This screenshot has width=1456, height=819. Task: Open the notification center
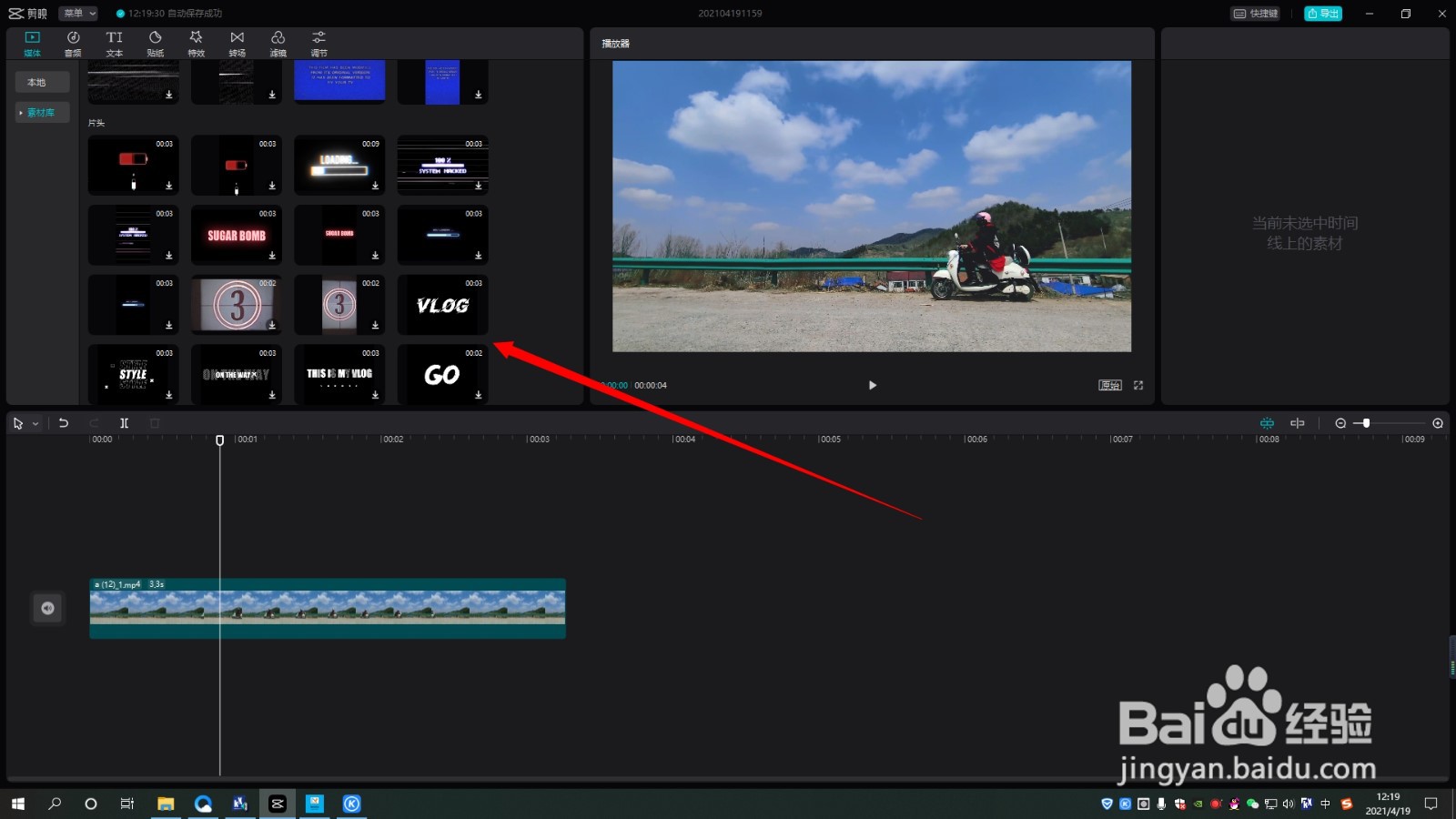(1431, 804)
